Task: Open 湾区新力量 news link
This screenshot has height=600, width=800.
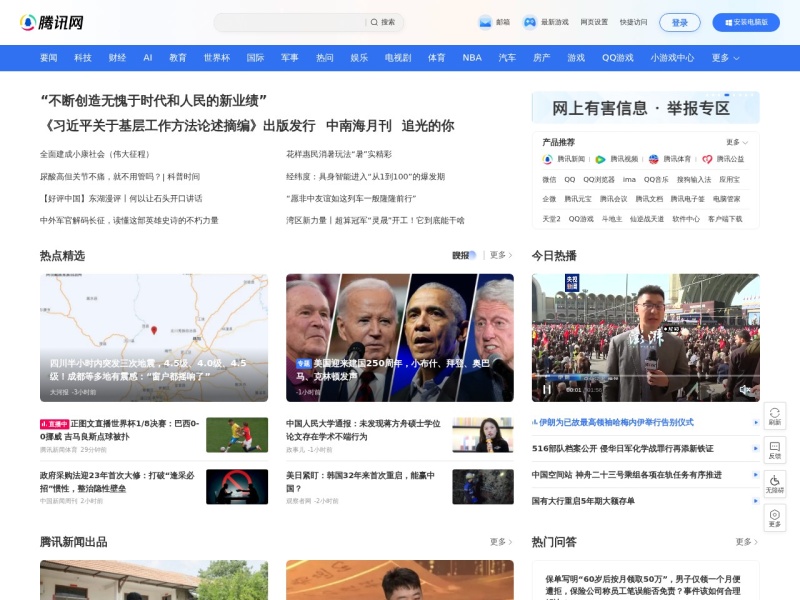Action: click(375, 220)
